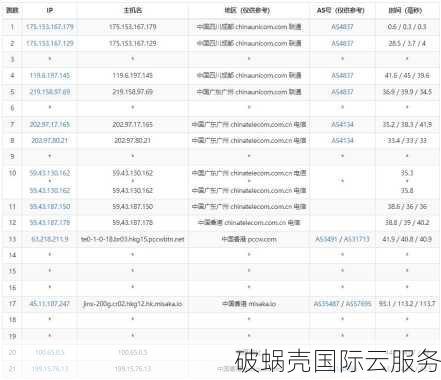The height and width of the screenshot is (380, 441).
Task: Open IP link 175.153.167.179 in hop 1
Action: (50, 27)
